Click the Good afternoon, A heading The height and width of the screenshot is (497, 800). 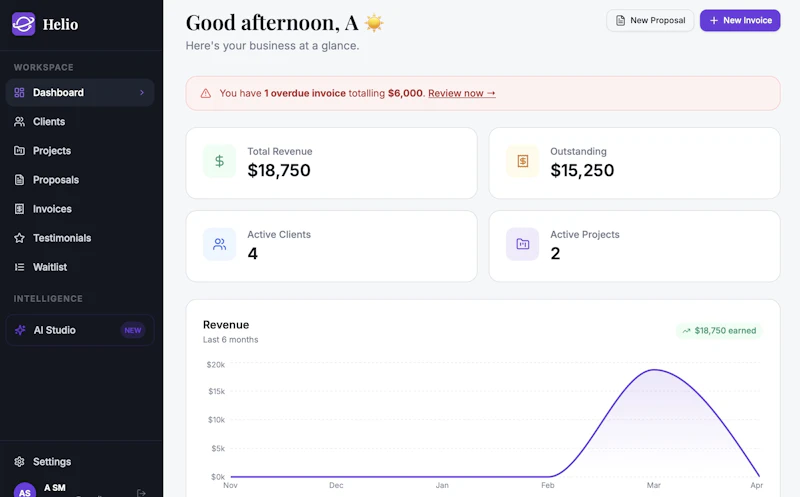[x=272, y=23]
